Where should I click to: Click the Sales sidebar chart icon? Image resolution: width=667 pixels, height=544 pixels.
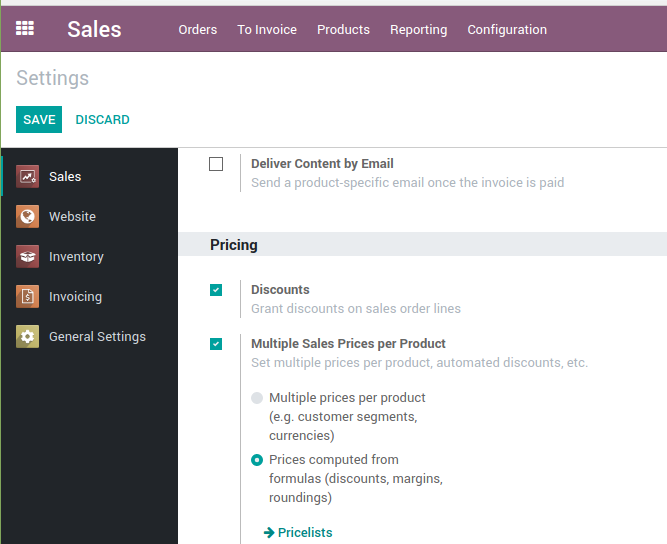[x=28, y=177]
